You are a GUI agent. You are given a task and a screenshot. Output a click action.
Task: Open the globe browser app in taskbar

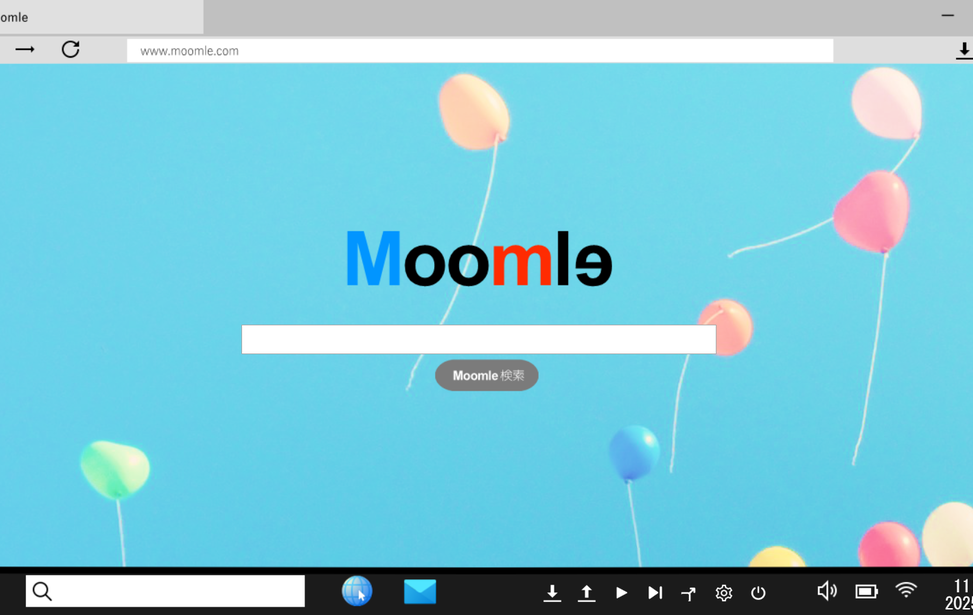point(357,591)
